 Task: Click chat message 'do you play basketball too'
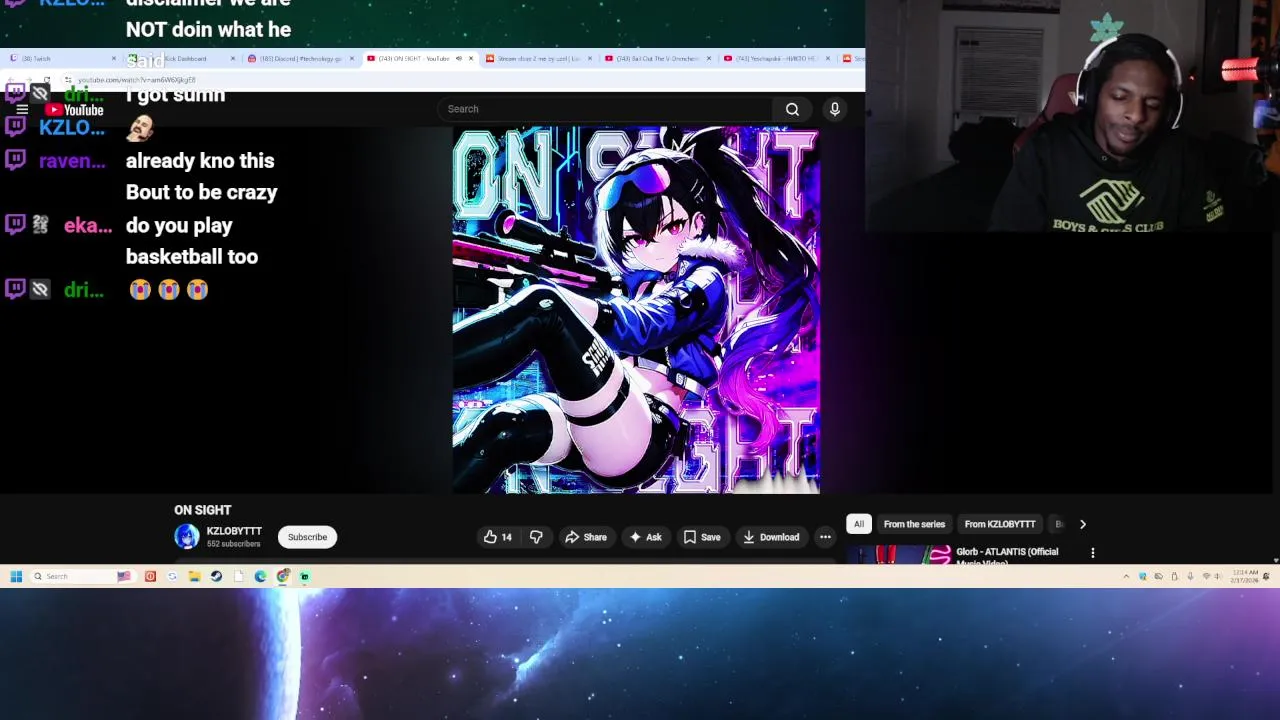click(192, 241)
